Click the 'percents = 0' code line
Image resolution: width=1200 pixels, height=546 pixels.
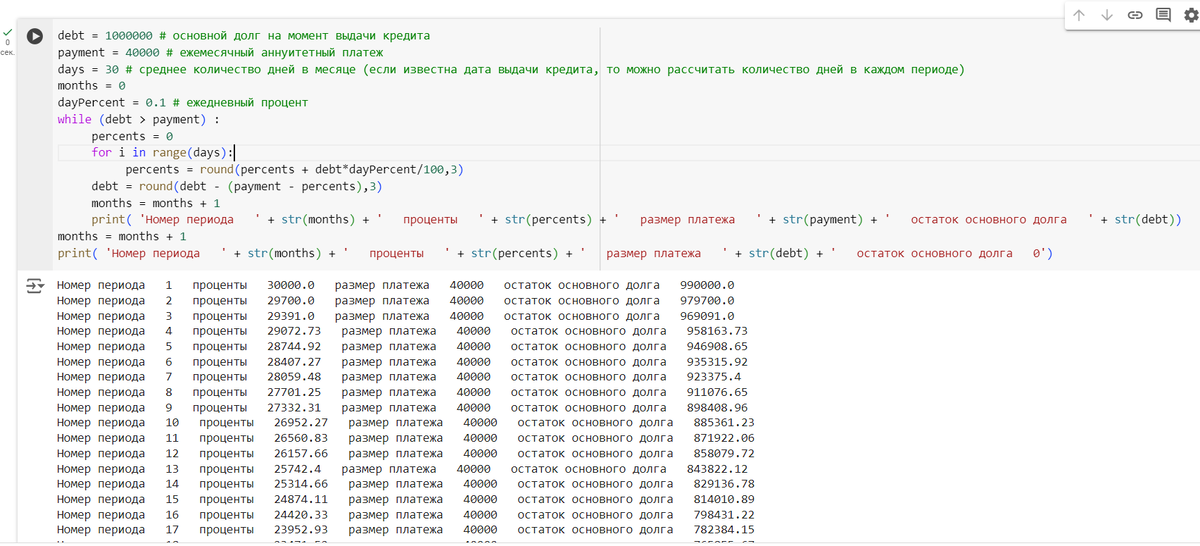point(132,136)
